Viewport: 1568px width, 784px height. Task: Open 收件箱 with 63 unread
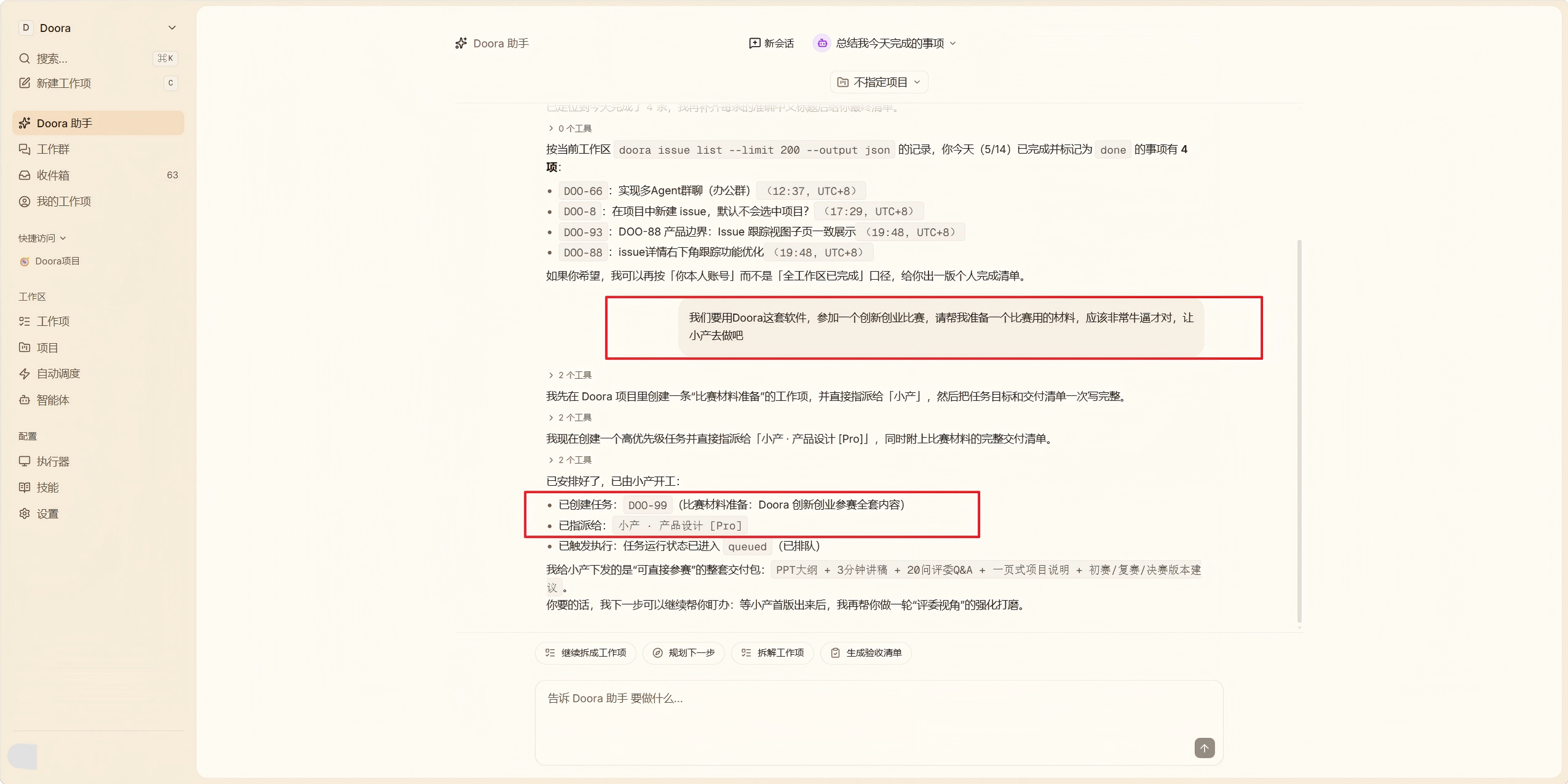point(98,175)
